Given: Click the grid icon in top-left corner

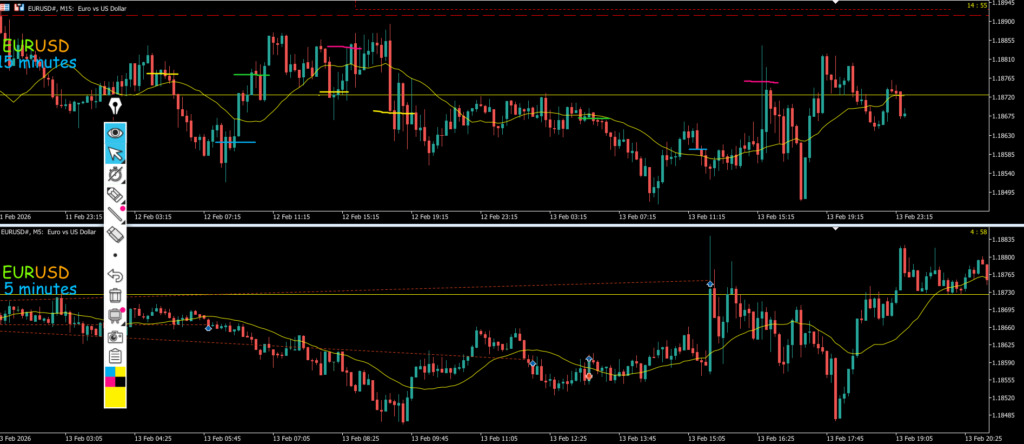Looking at the screenshot, I should pyautogui.click(x=6, y=5).
